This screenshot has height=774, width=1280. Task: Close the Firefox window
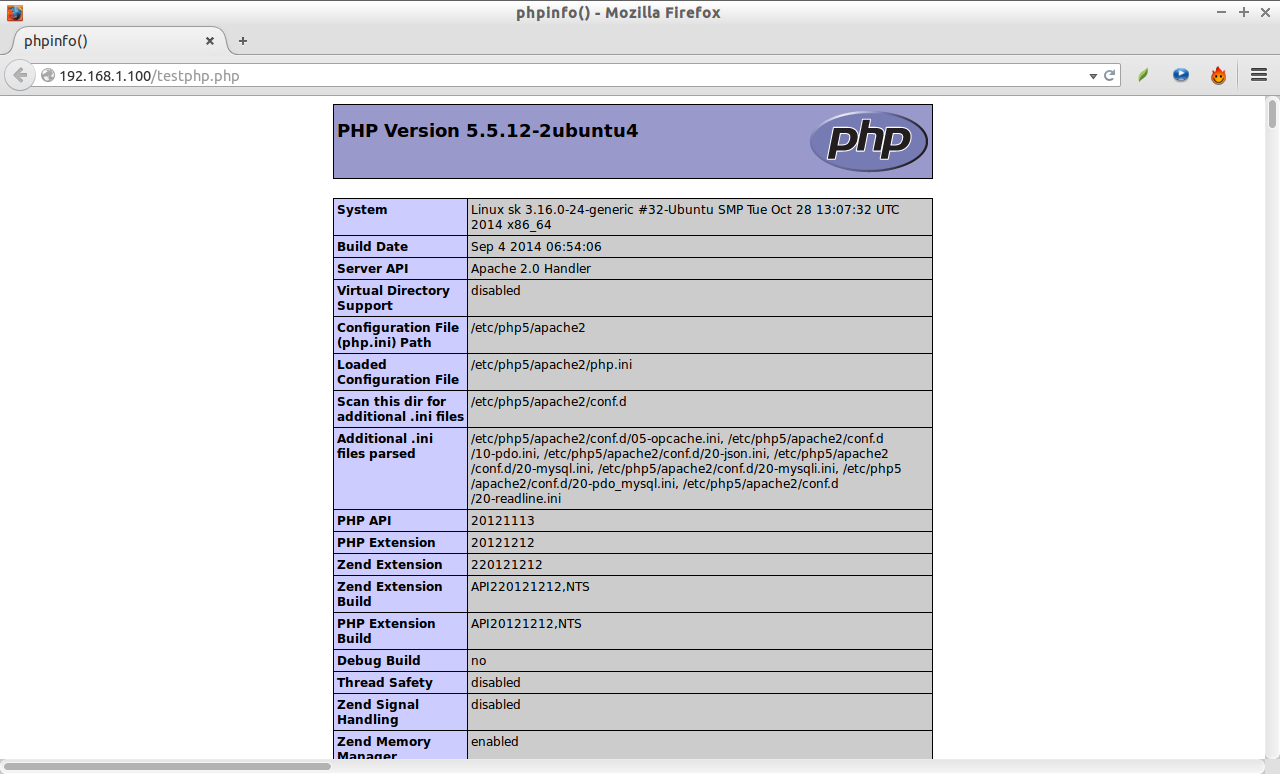click(x=1265, y=13)
